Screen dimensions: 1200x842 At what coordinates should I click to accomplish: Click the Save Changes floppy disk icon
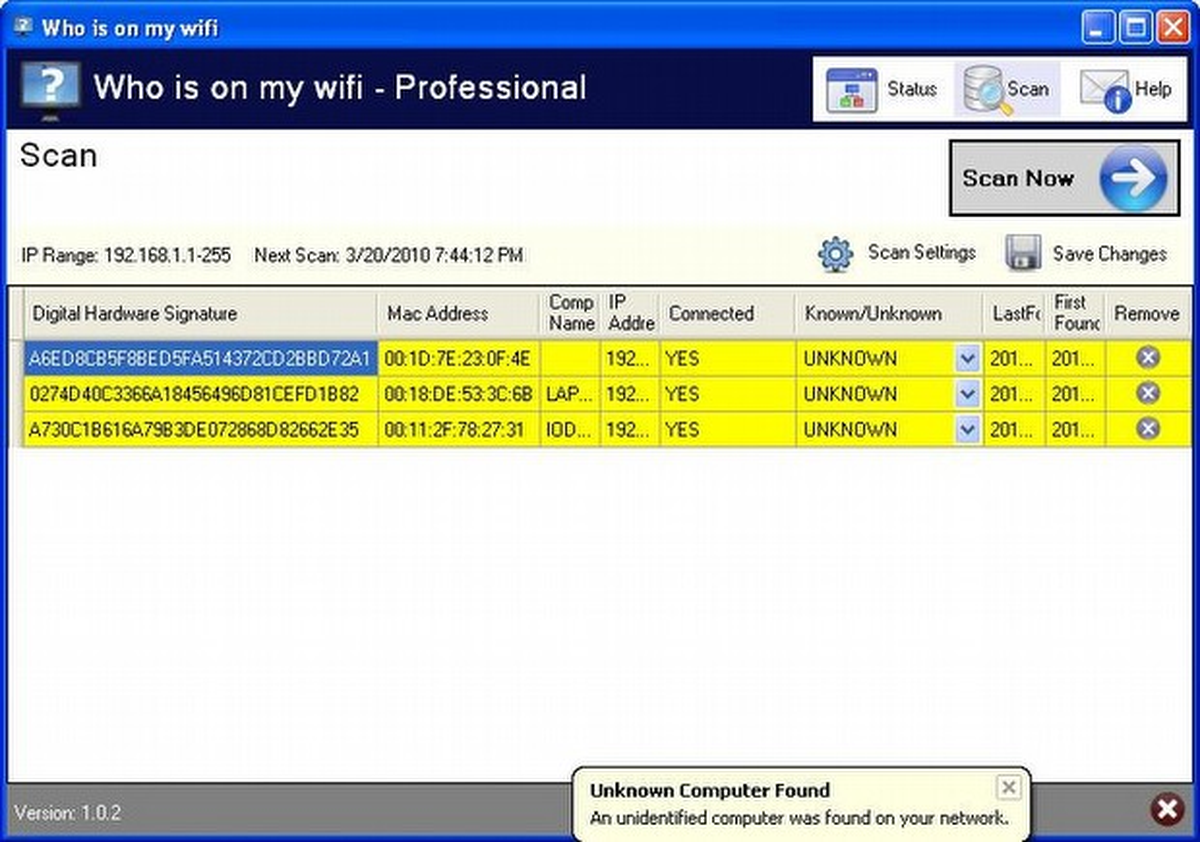coord(1022,254)
